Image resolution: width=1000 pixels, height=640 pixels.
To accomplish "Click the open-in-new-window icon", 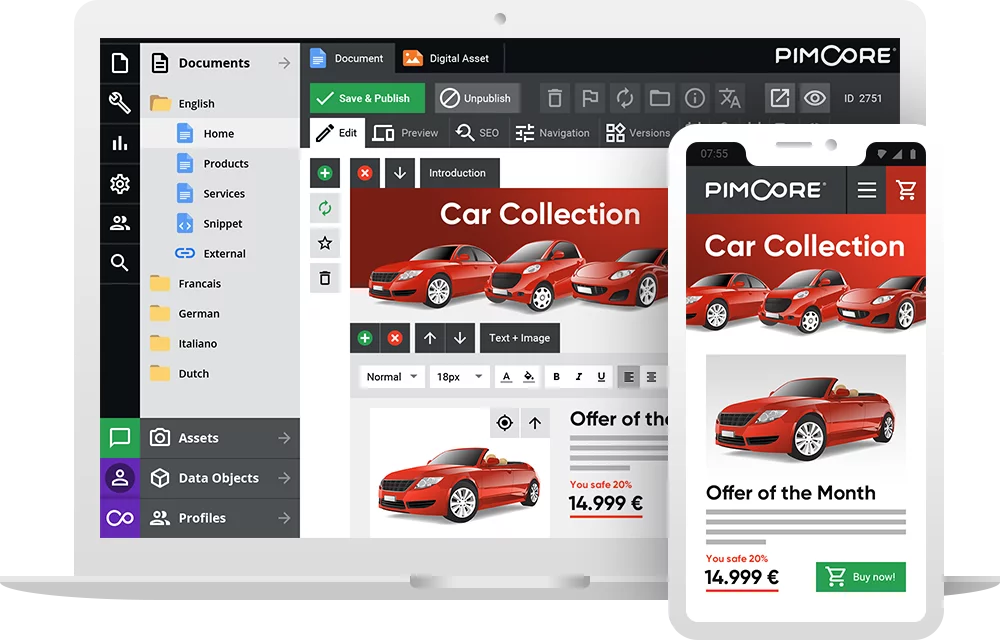I will (x=780, y=98).
